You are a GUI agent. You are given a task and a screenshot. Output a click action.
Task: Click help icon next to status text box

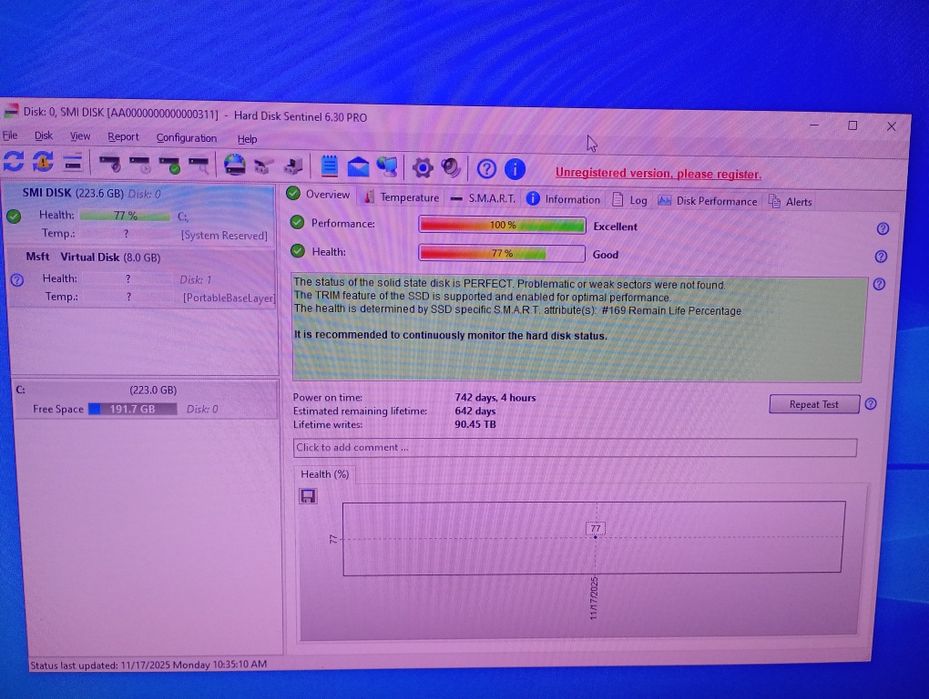coord(879,284)
